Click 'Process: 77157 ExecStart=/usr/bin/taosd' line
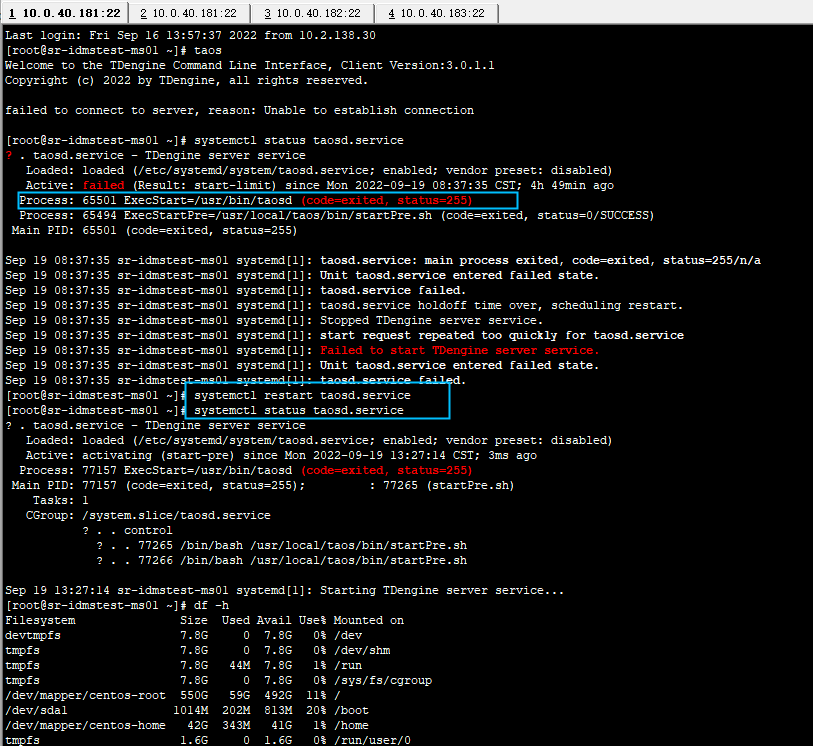The image size is (813, 746). coord(246,470)
